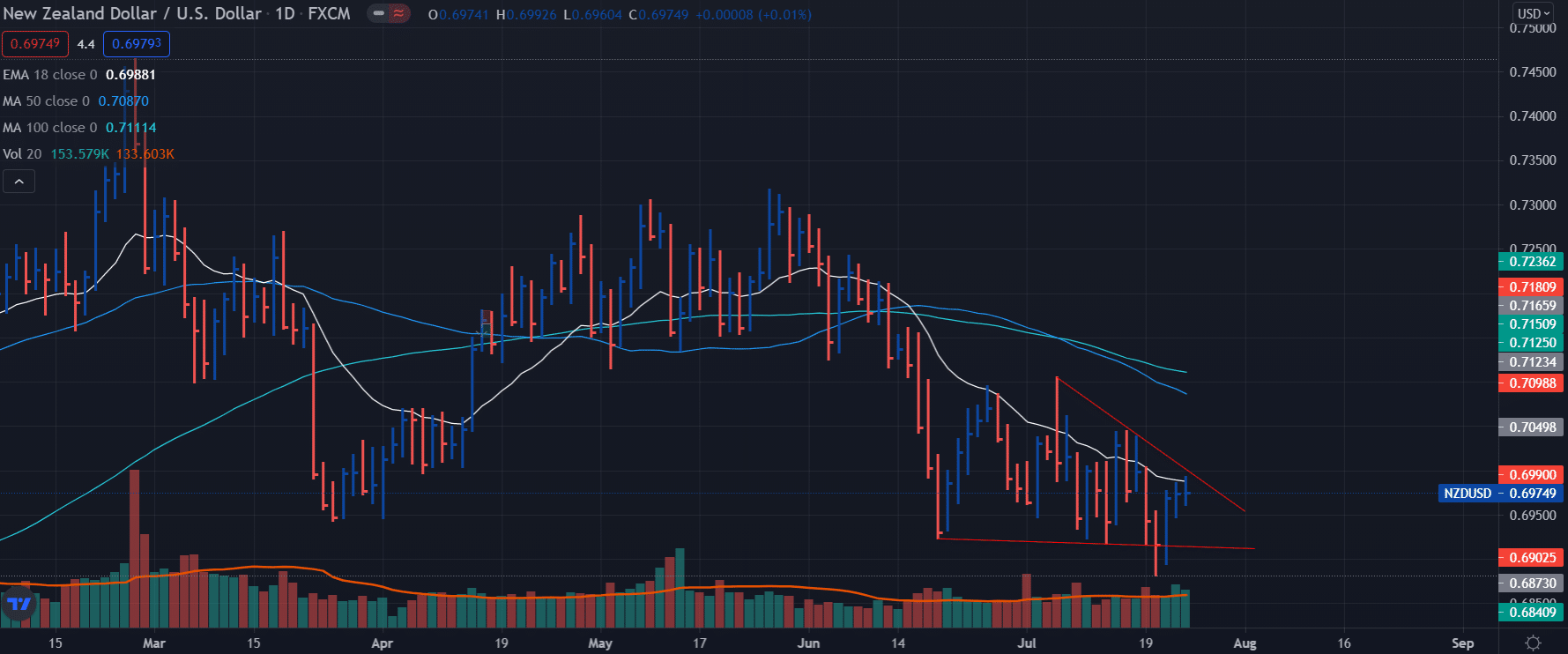Click the 0.71809 red price axis label
The width and height of the screenshot is (1568, 654).
tap(1532, 287)
